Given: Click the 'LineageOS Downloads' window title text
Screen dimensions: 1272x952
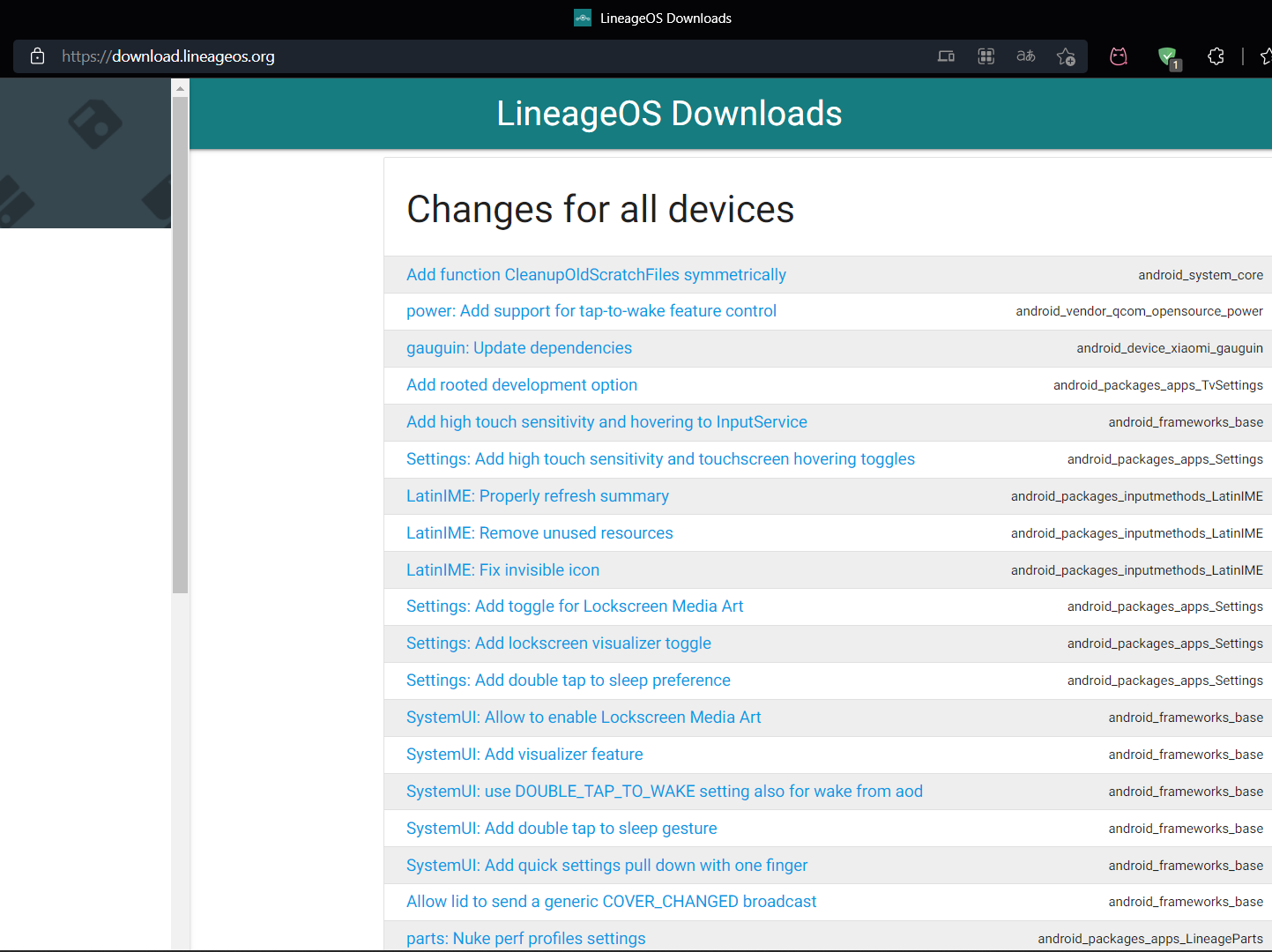Looking at the screenshot, I should (666, 19).
